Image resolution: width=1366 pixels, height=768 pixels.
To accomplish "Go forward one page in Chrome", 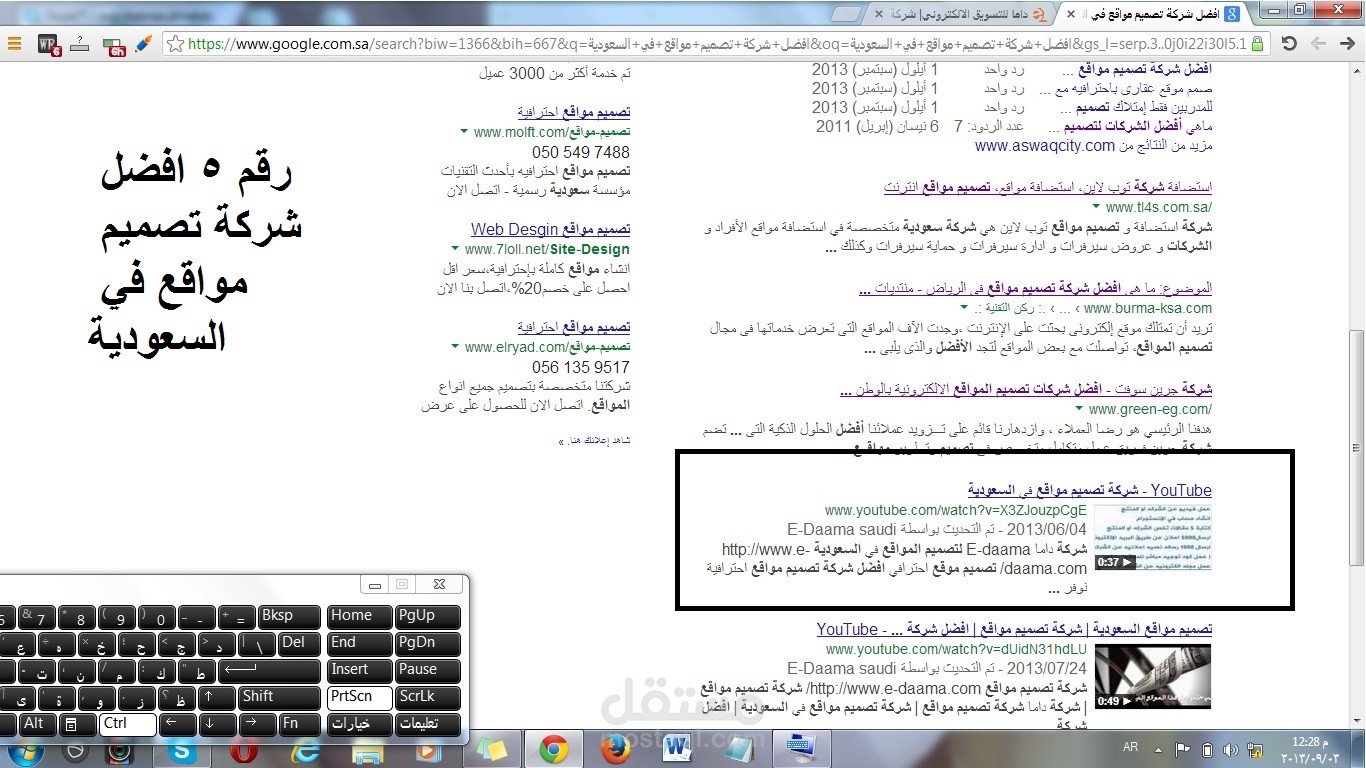I will point(1320,44).
